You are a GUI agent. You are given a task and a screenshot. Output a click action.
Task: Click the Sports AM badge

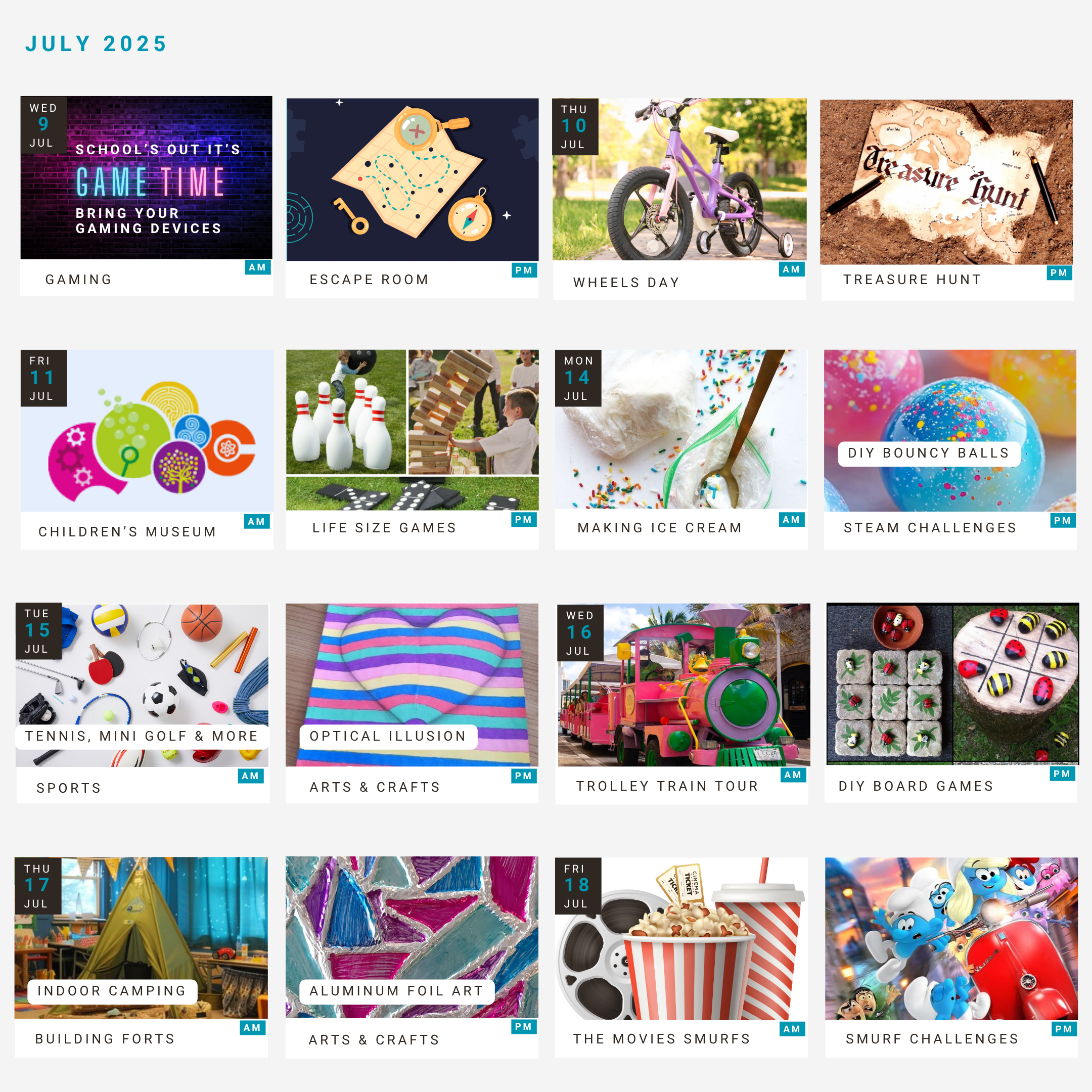coord(251,776)
